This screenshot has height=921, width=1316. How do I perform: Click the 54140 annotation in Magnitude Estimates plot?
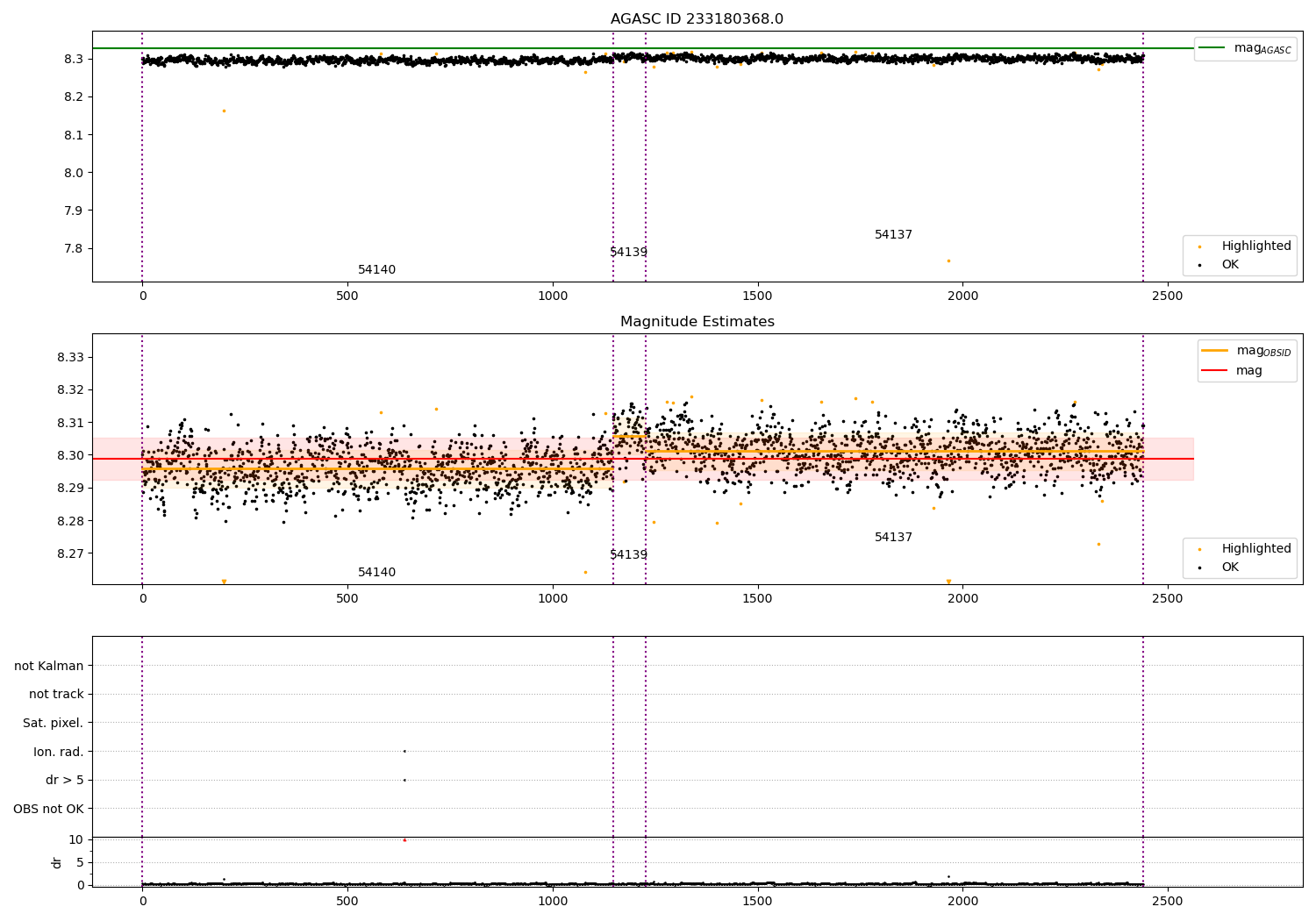(376, 573)
